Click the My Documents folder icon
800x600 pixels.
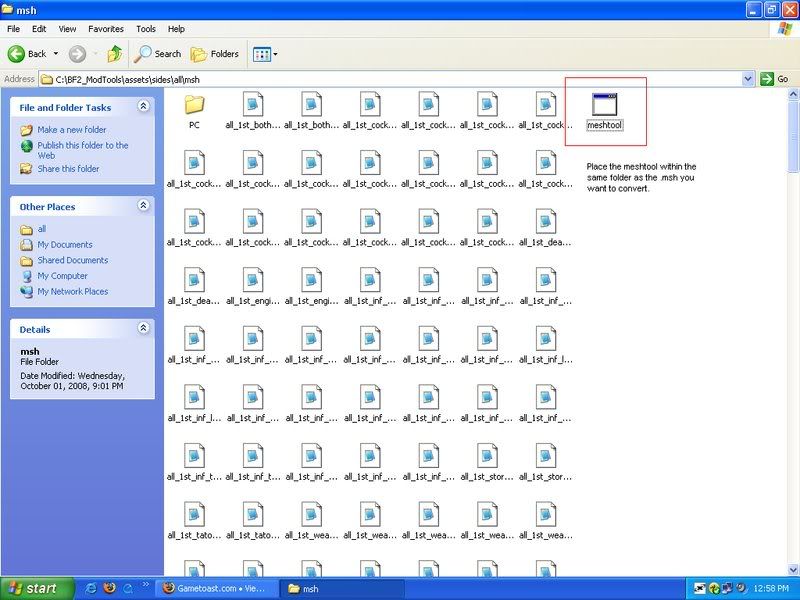coord(27,245)
